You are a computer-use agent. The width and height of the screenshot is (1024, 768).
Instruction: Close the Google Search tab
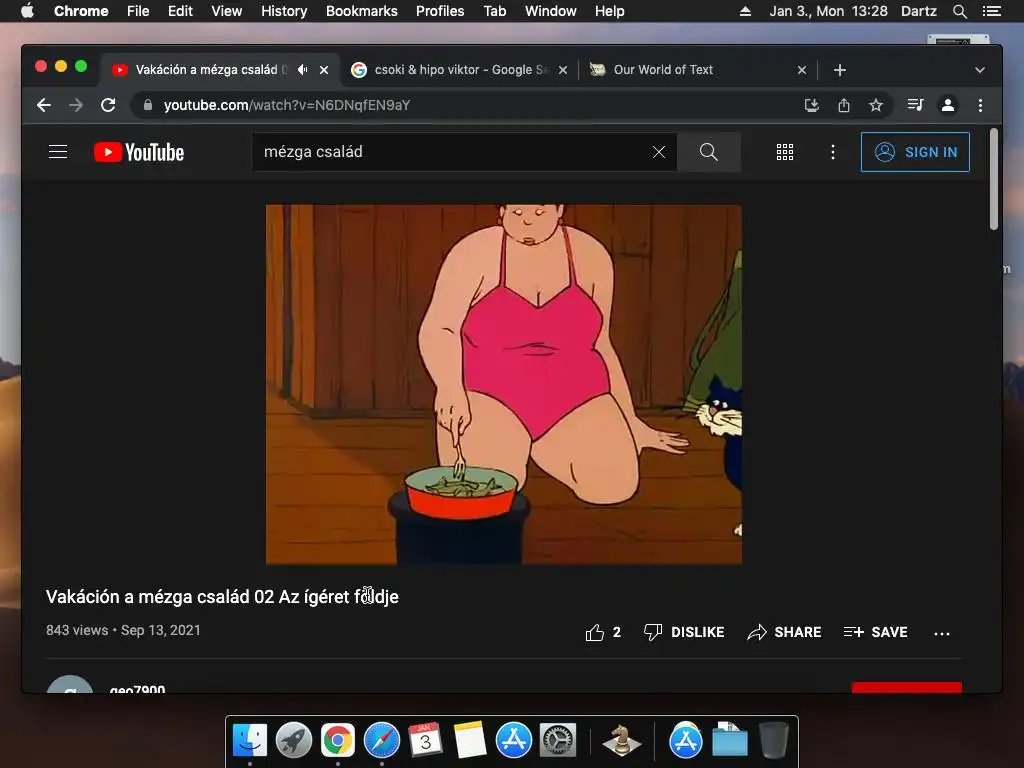(563, 70)
